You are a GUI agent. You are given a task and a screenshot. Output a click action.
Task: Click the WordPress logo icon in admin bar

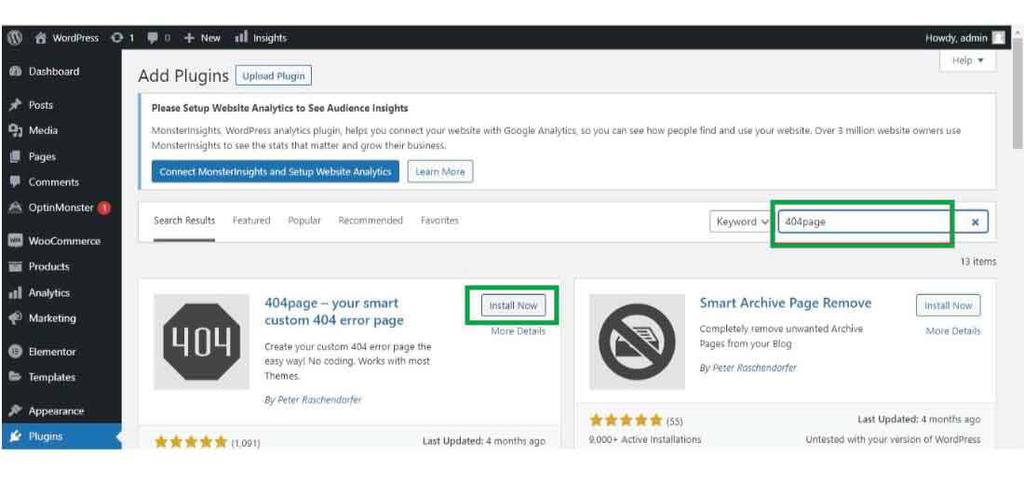15,38
